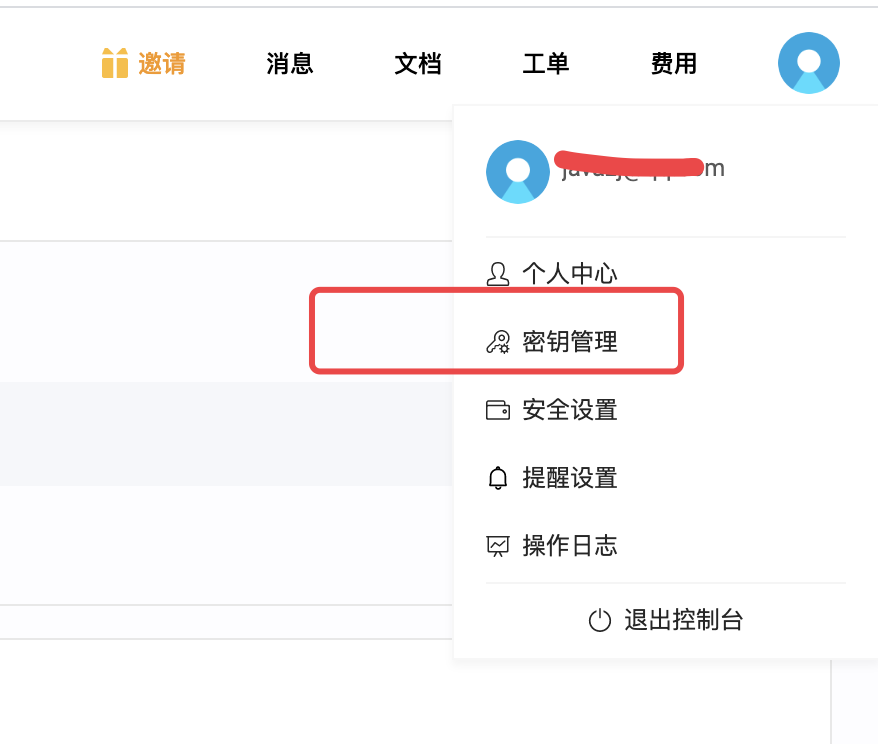Screen dimensions: 878x744
Task: Click the orange 邀请 invite link
Action: click(x=162, y=64)
